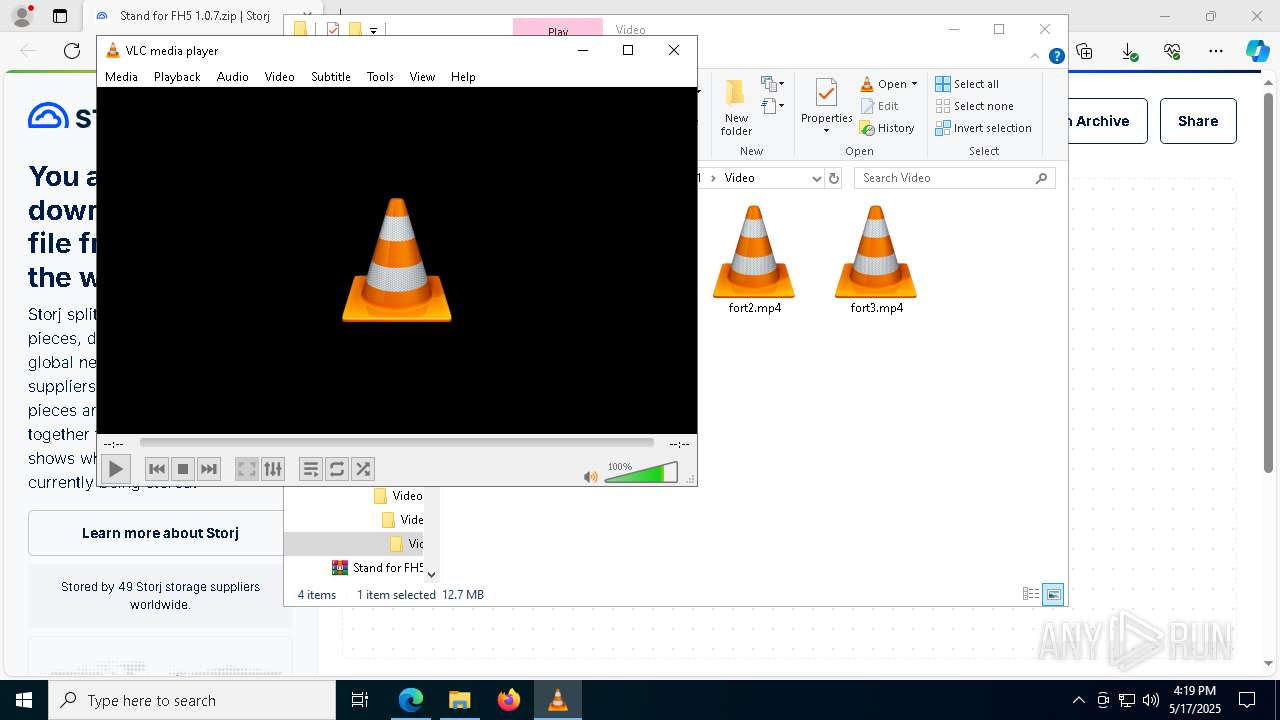1280x720 pixels.
Task: Switch Explorer to details view icon
Action: point(1031,594)
